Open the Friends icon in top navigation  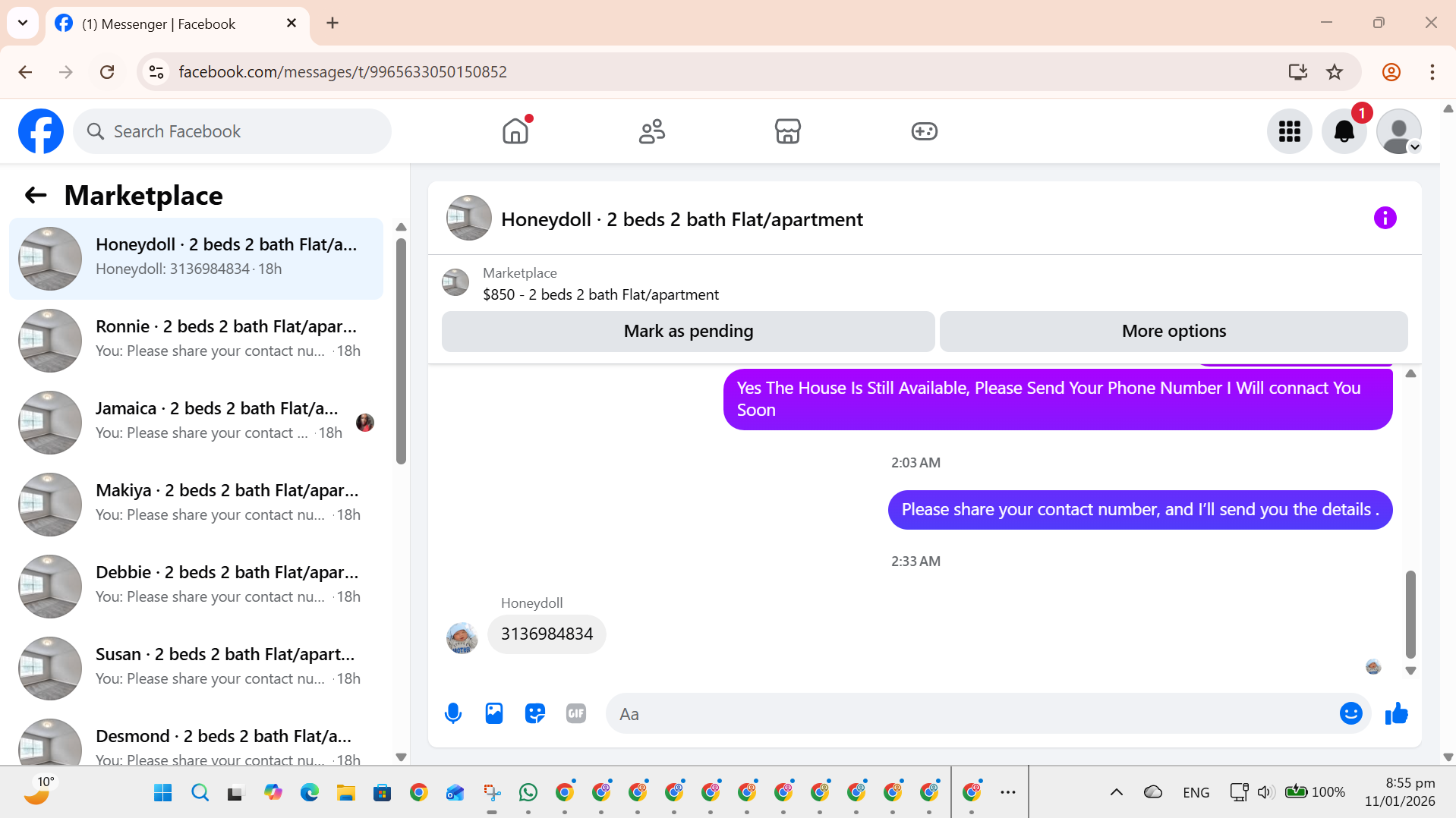pyautogui.click(x=652, y=131)
